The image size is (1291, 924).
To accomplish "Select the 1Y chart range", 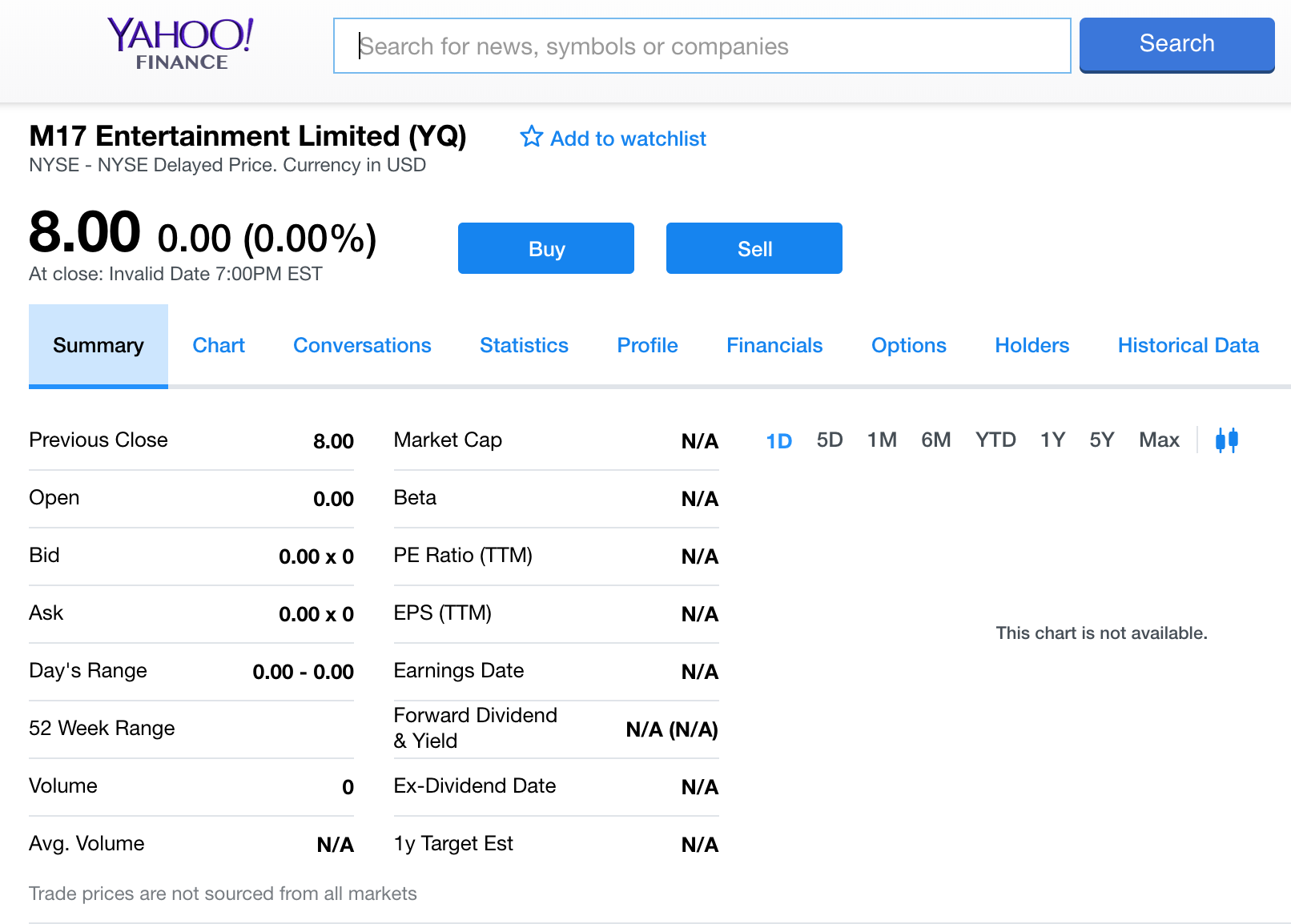I will (x=1052, y=440).
